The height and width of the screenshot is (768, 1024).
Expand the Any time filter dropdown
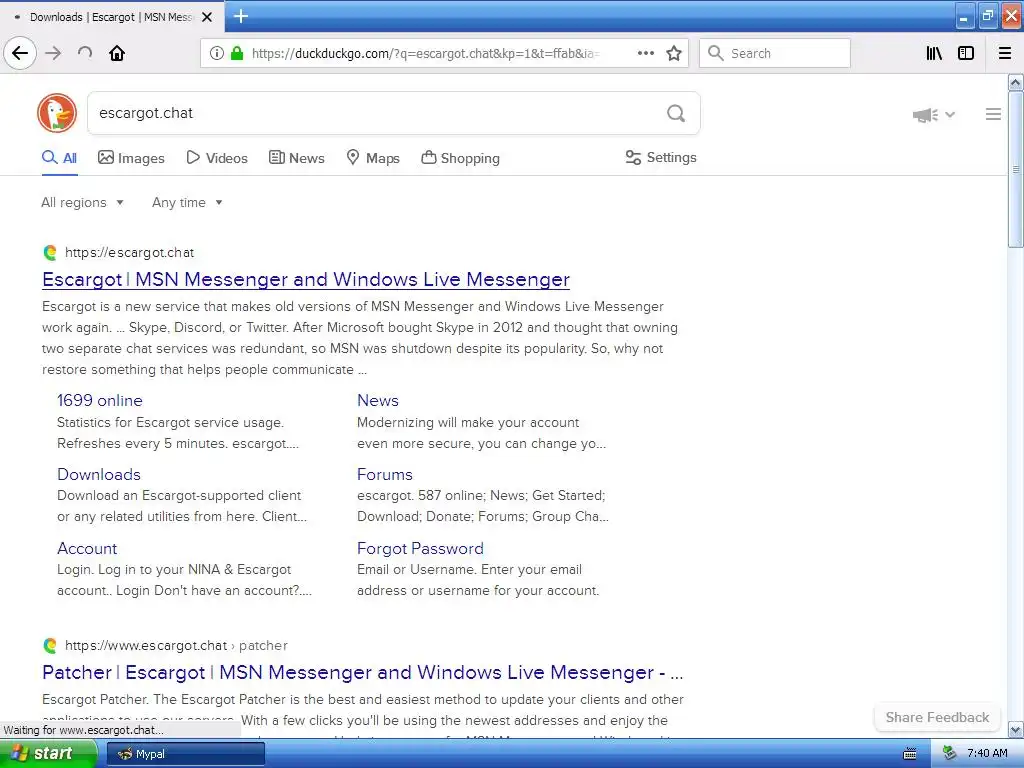(x=187, y=202)
